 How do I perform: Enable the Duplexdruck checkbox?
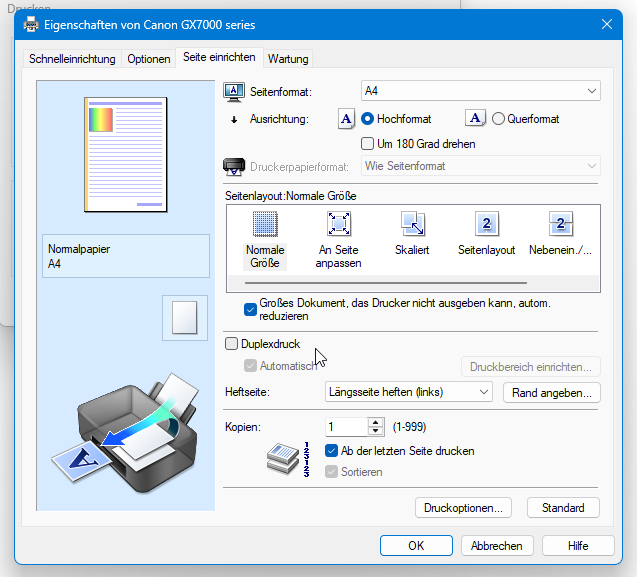point(232,344)
